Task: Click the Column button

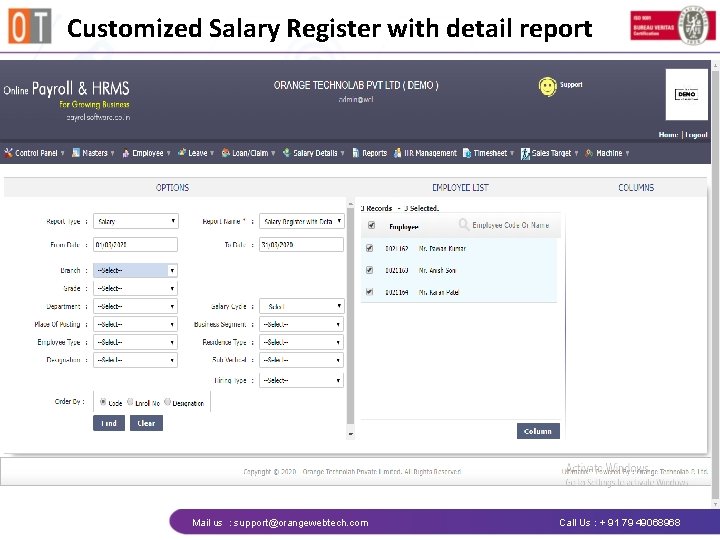Action: click(x=538, y=431)
